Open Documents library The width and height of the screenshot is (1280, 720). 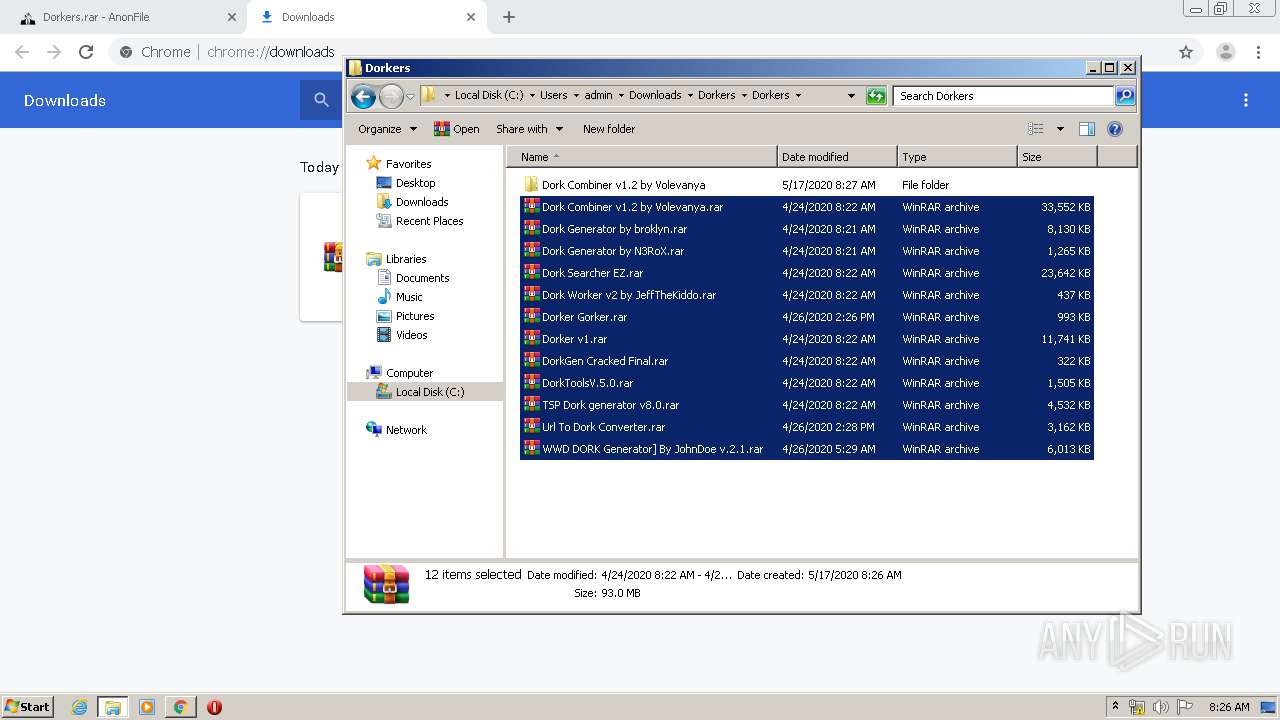(x=413, y=278)
